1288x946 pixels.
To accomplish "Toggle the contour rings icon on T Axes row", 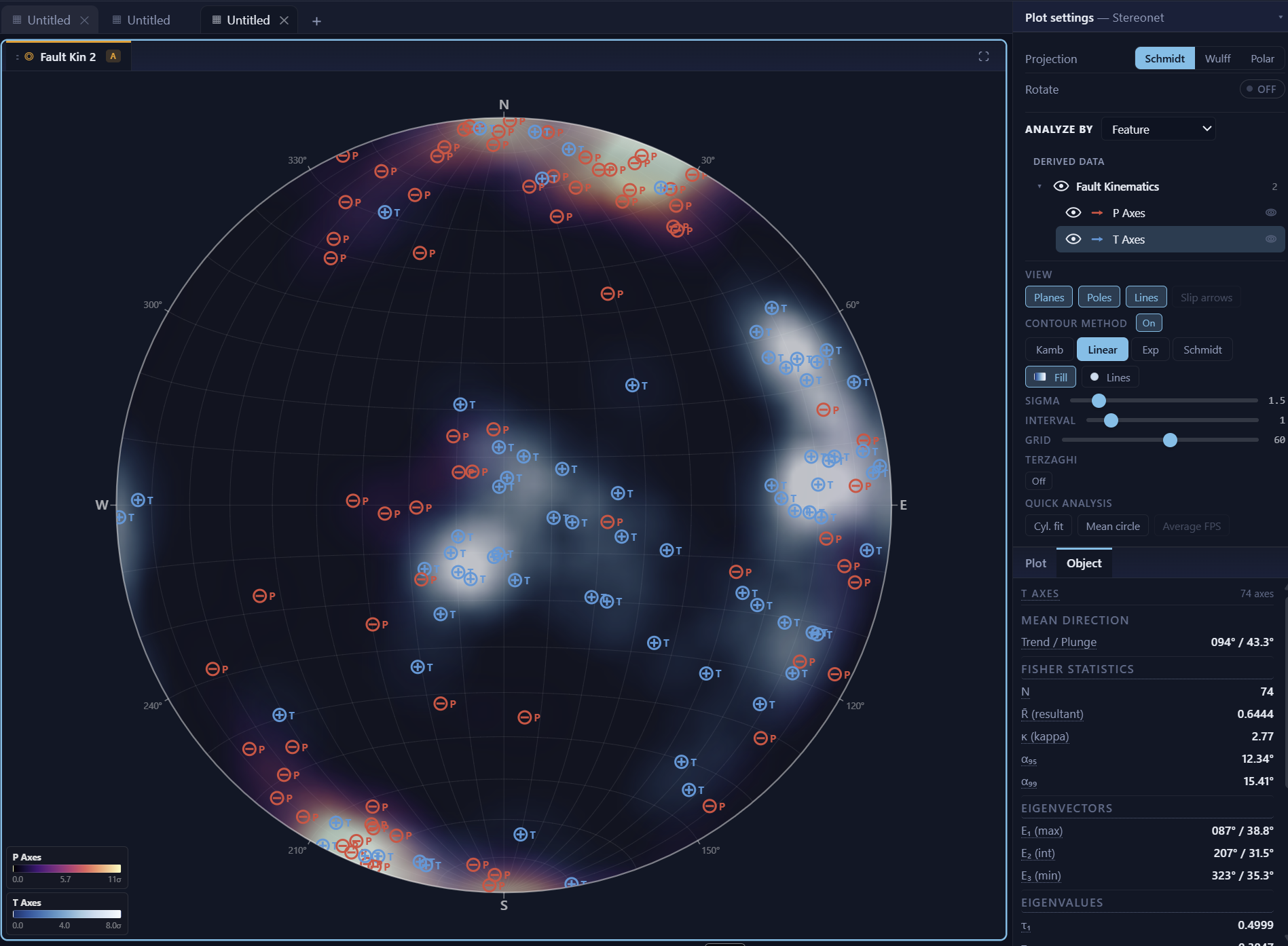I will click(x=1271, y=240).
